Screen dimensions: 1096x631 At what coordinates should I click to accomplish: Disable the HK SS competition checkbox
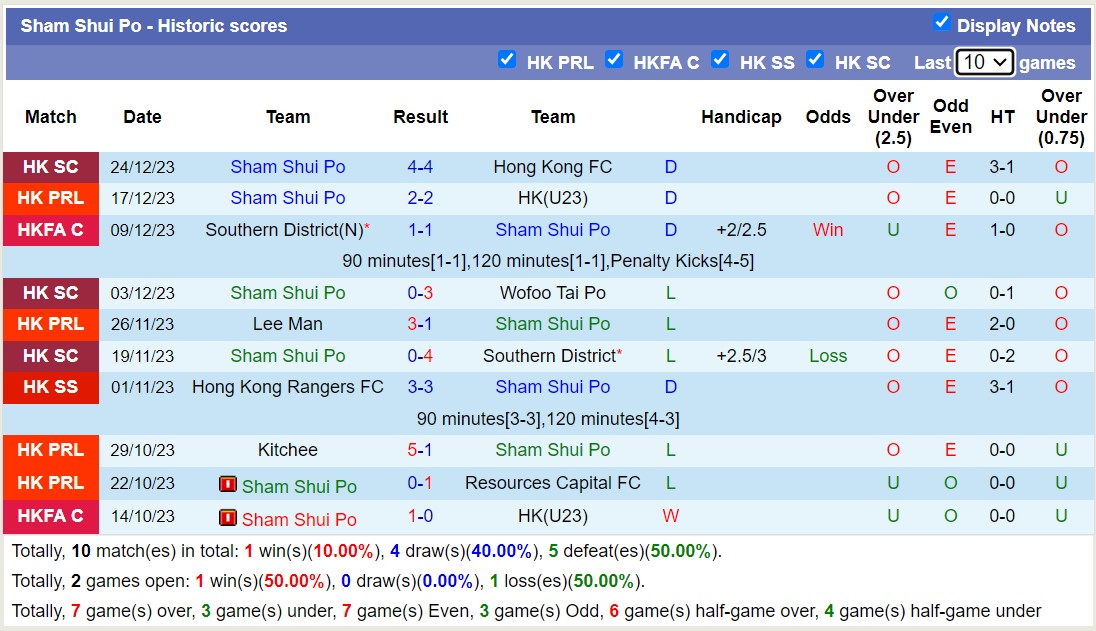pyautogui.click(x=720, y=60)
